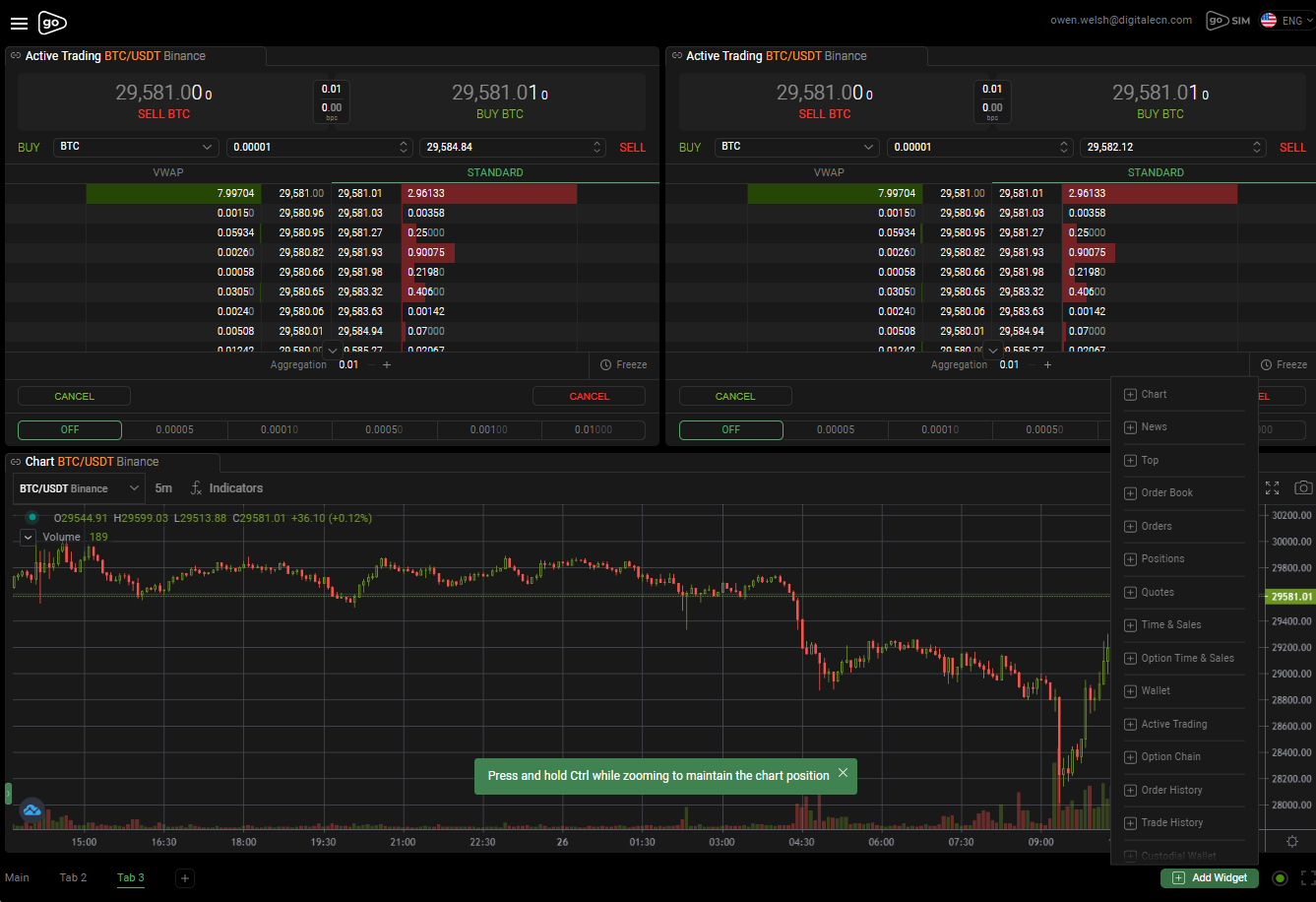The height and width of the screenshot is (902, 1316).
Task: Click BUY BTC price in right widget
Action: [1160, 101]
